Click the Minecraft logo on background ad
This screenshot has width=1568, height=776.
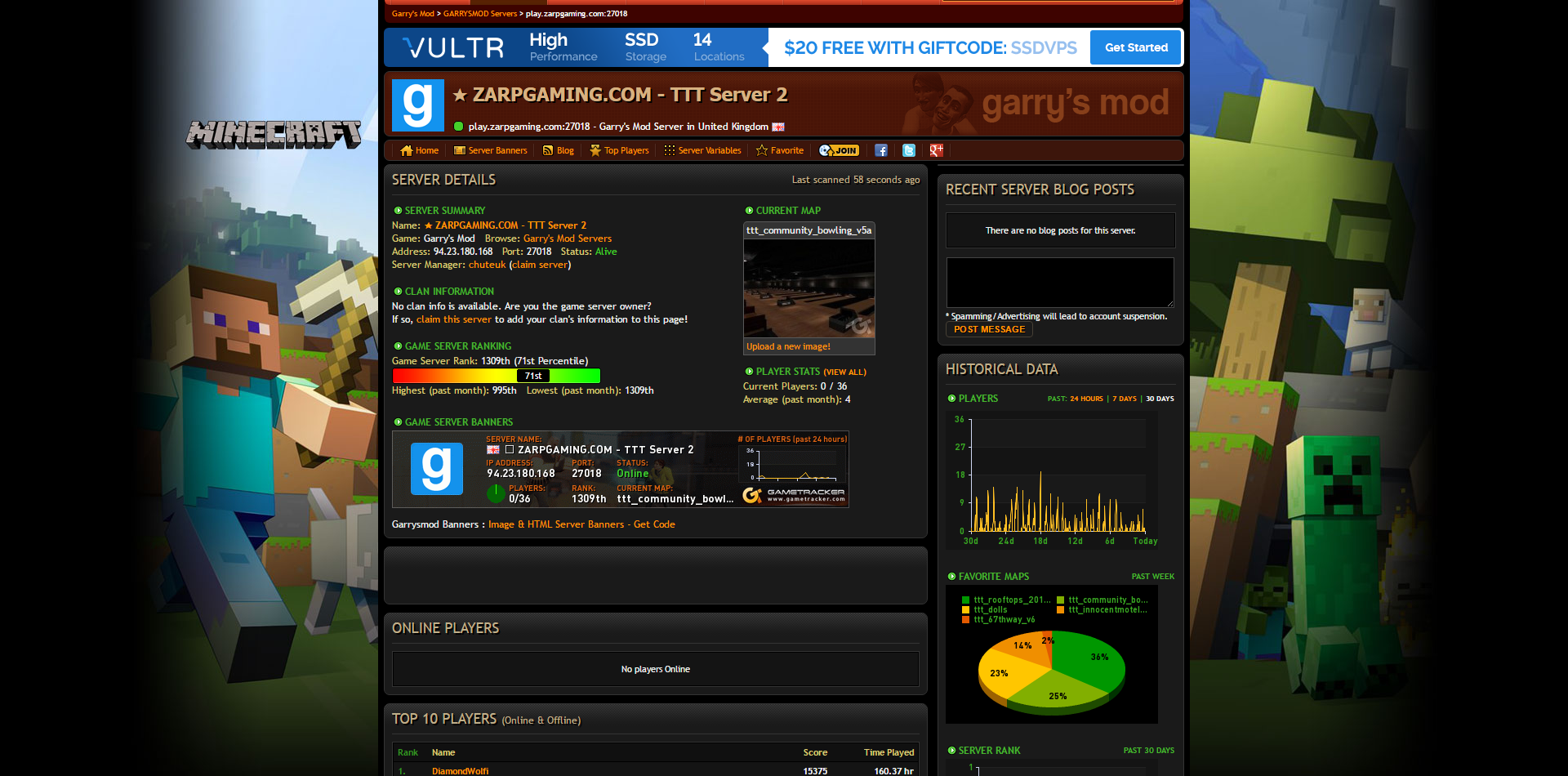tap(274, 134)
